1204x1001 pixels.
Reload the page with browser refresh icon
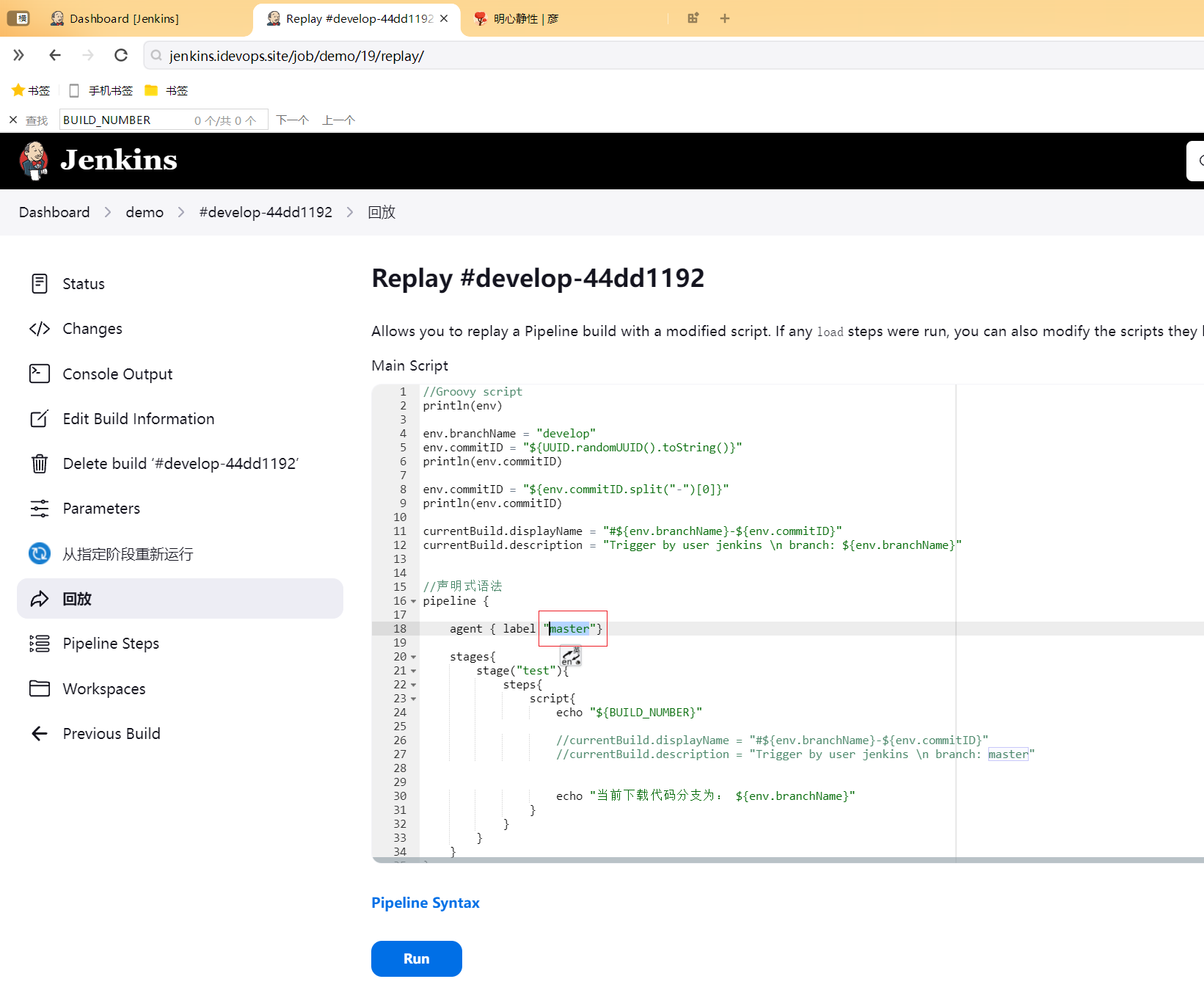coord(121,55)
